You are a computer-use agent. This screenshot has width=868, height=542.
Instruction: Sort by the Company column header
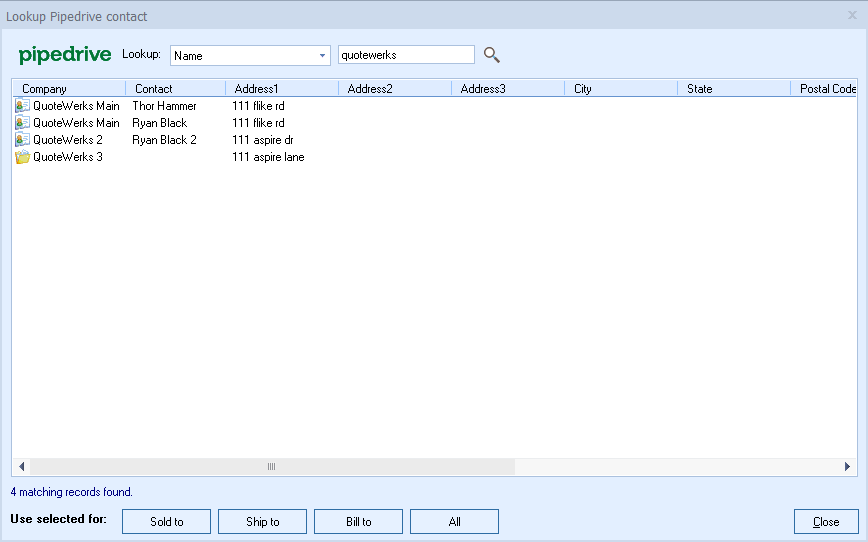click(68, 89)
